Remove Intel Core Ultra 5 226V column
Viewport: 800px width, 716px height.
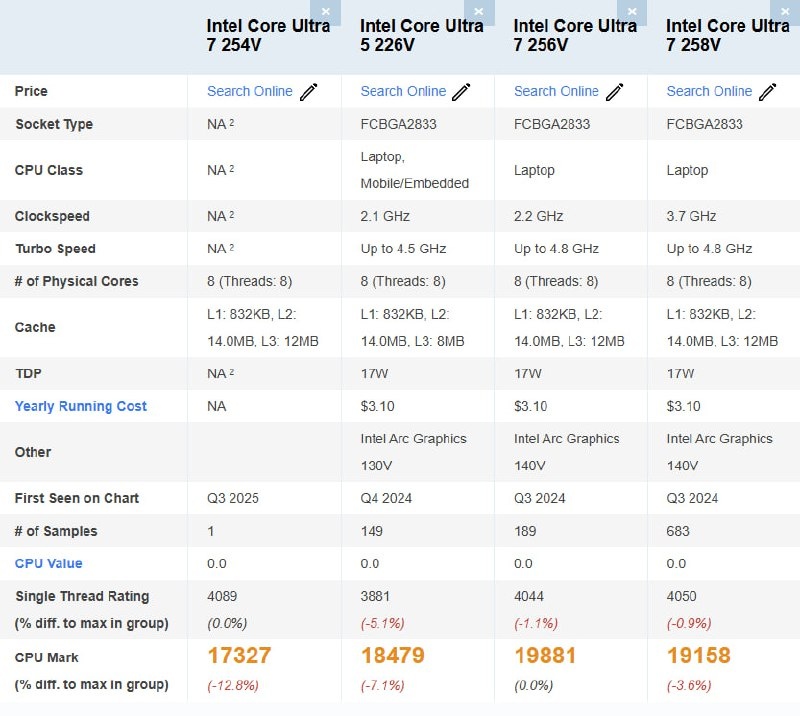coord(479,12)
